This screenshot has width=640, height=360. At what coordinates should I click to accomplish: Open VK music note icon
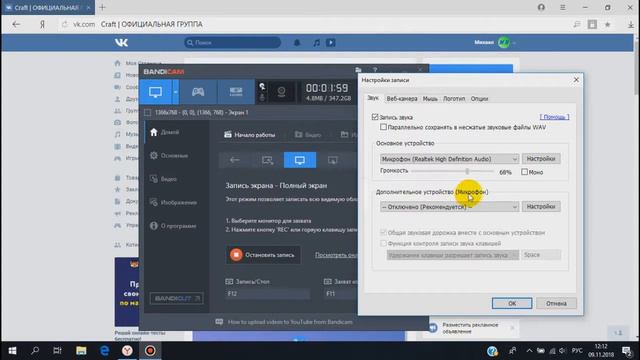point(317,42)
